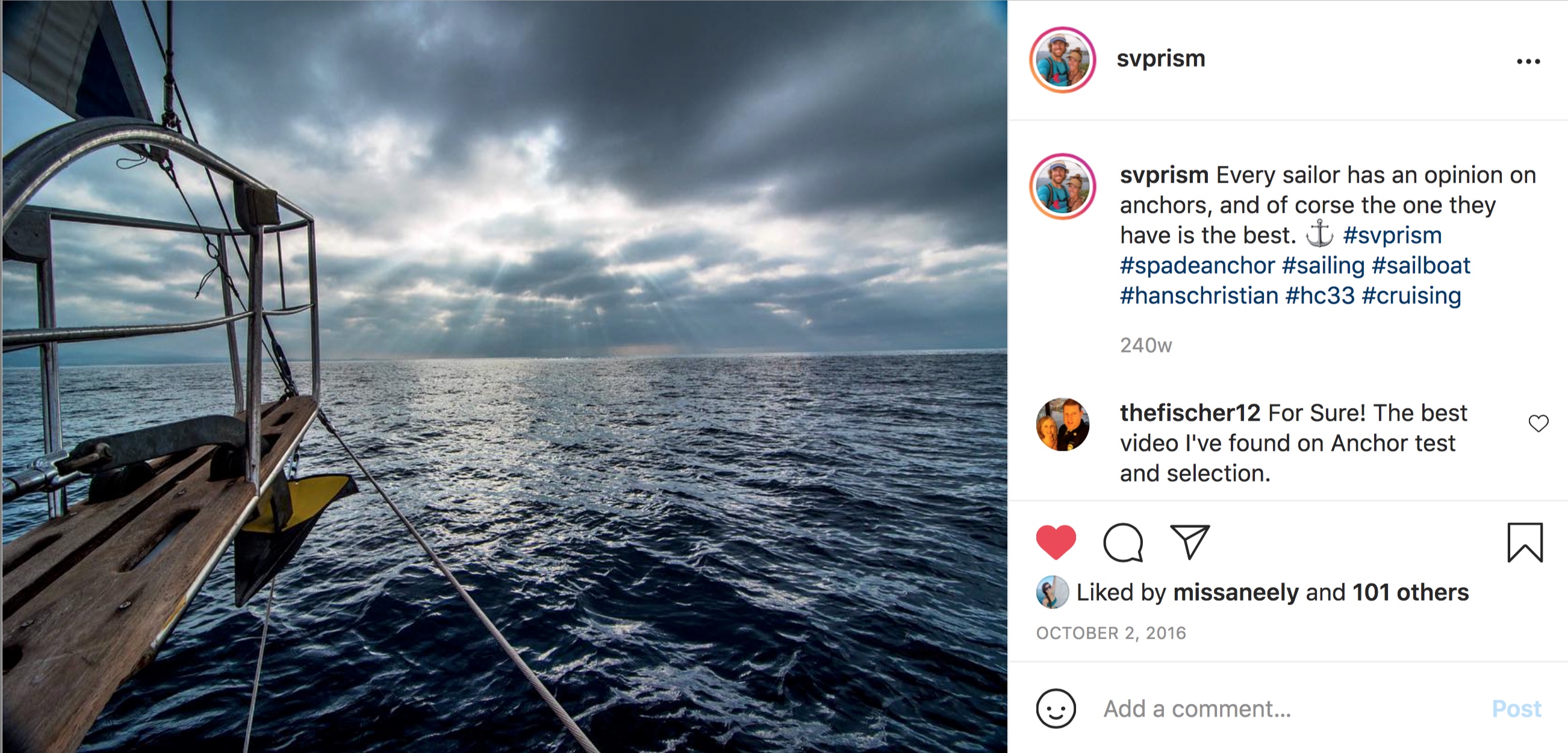The height and width of the screenshot is (753, 1568).
Task: Click missaneely's small avatar in likes
Action: coord(1053,592)
